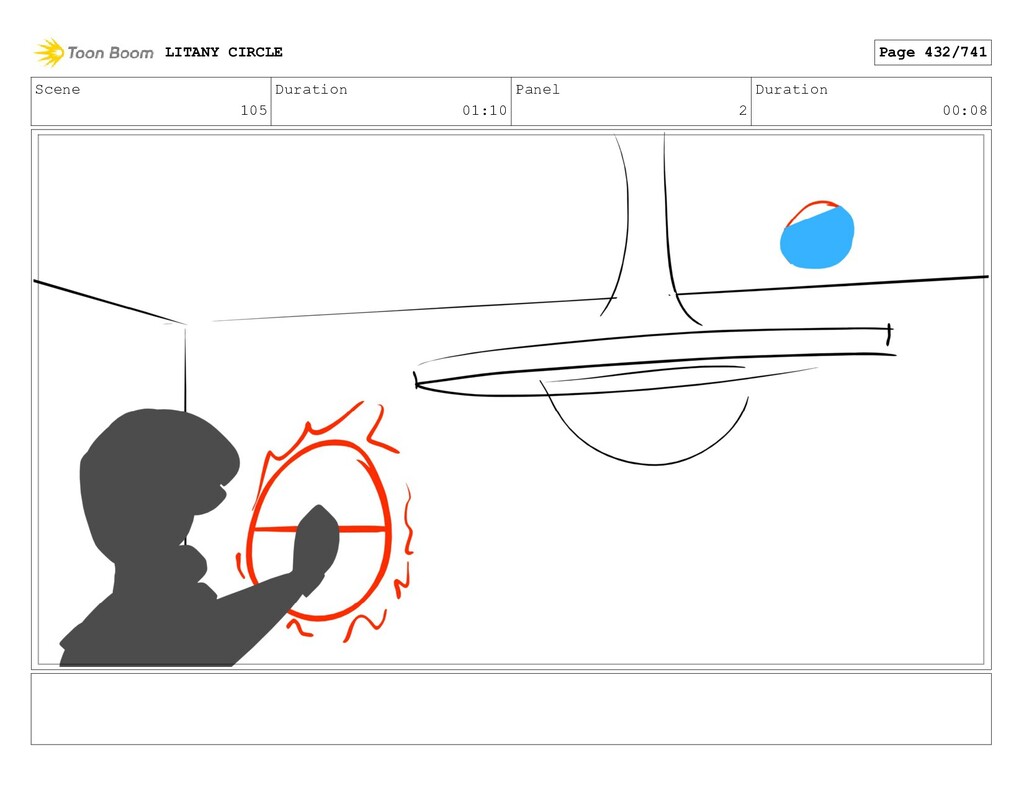The image size is (1024, 791).
Task: Select the LITANY CIRCLE title text
Action: (223, 52)
